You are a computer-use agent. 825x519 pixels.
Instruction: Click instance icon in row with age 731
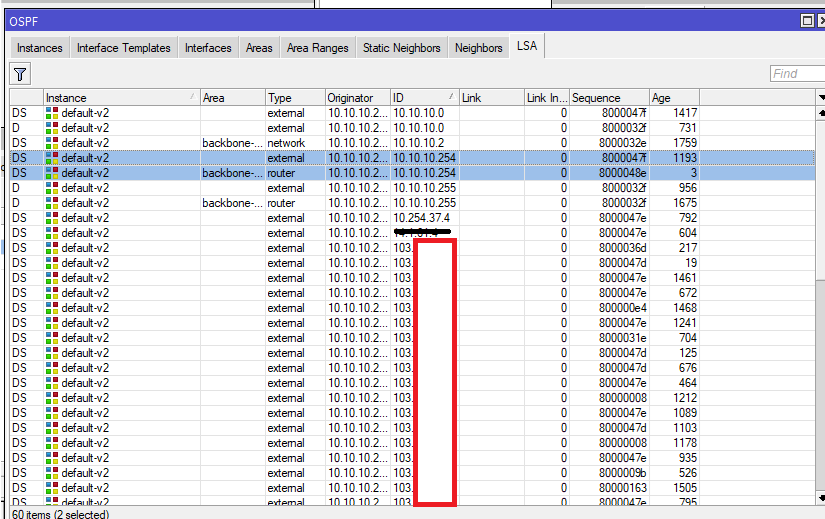[52, 128]
